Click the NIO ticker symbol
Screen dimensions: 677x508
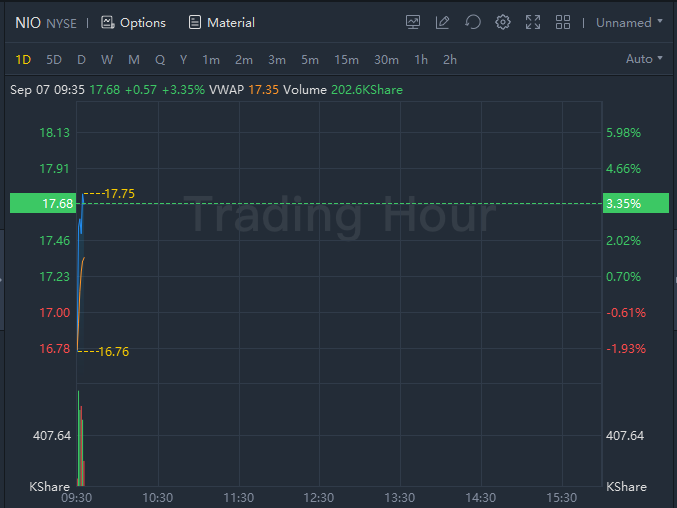[28, 22]
